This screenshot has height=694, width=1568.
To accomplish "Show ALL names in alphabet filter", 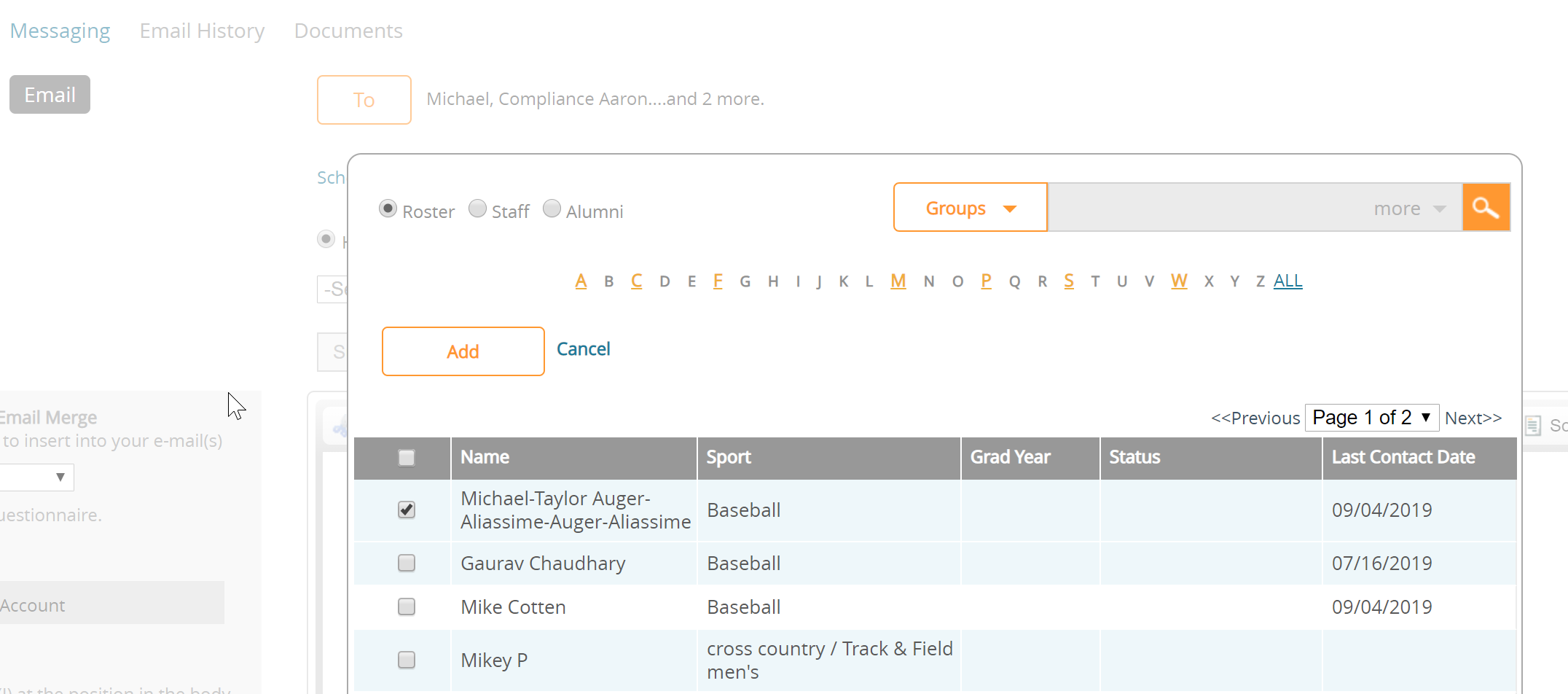I will tap(1288, 281).
